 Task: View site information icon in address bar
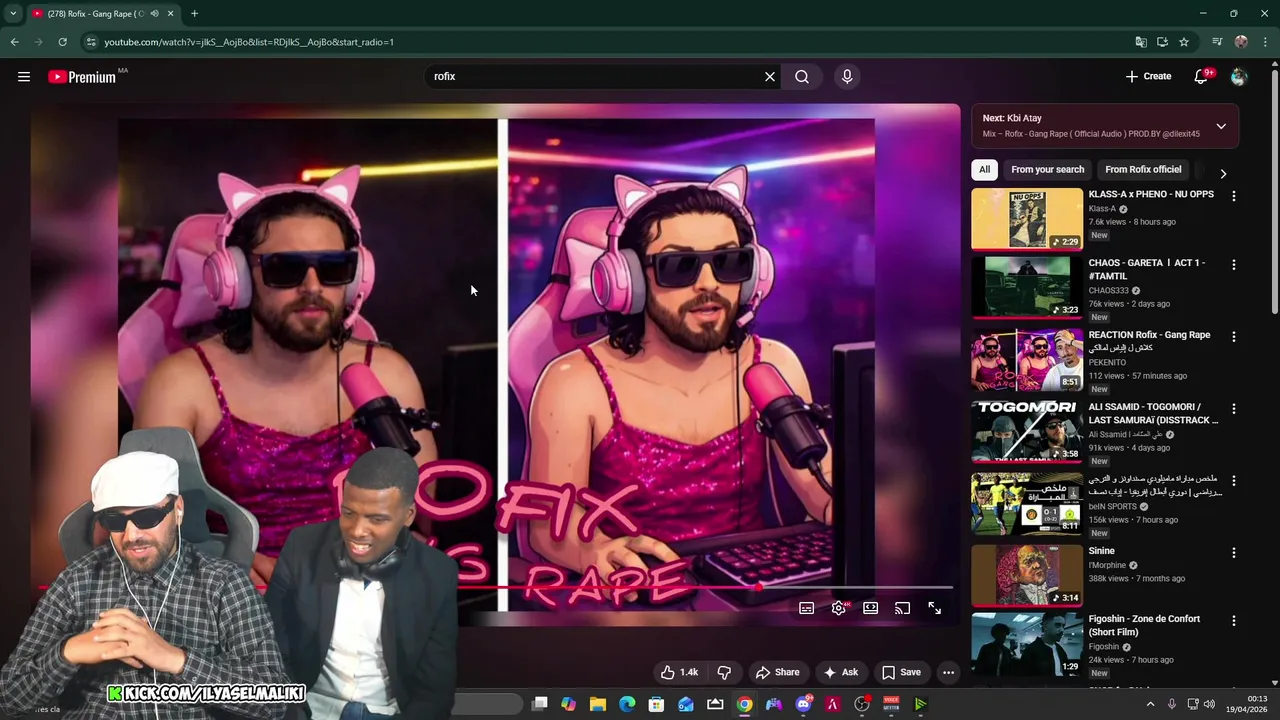91,42
